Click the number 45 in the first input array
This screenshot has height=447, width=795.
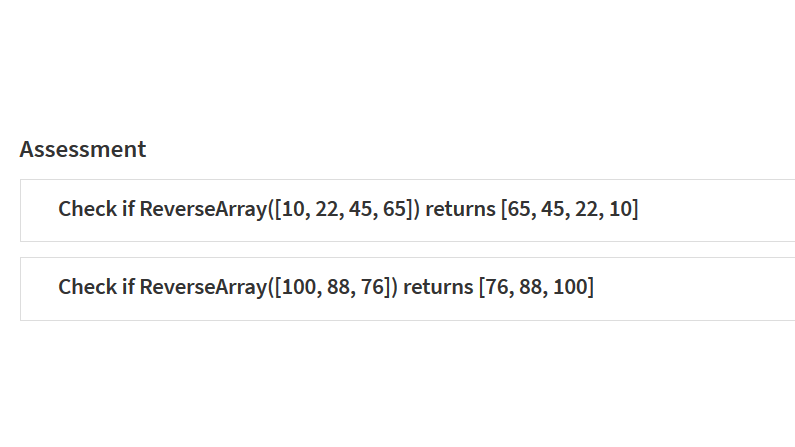pos(360,209)
